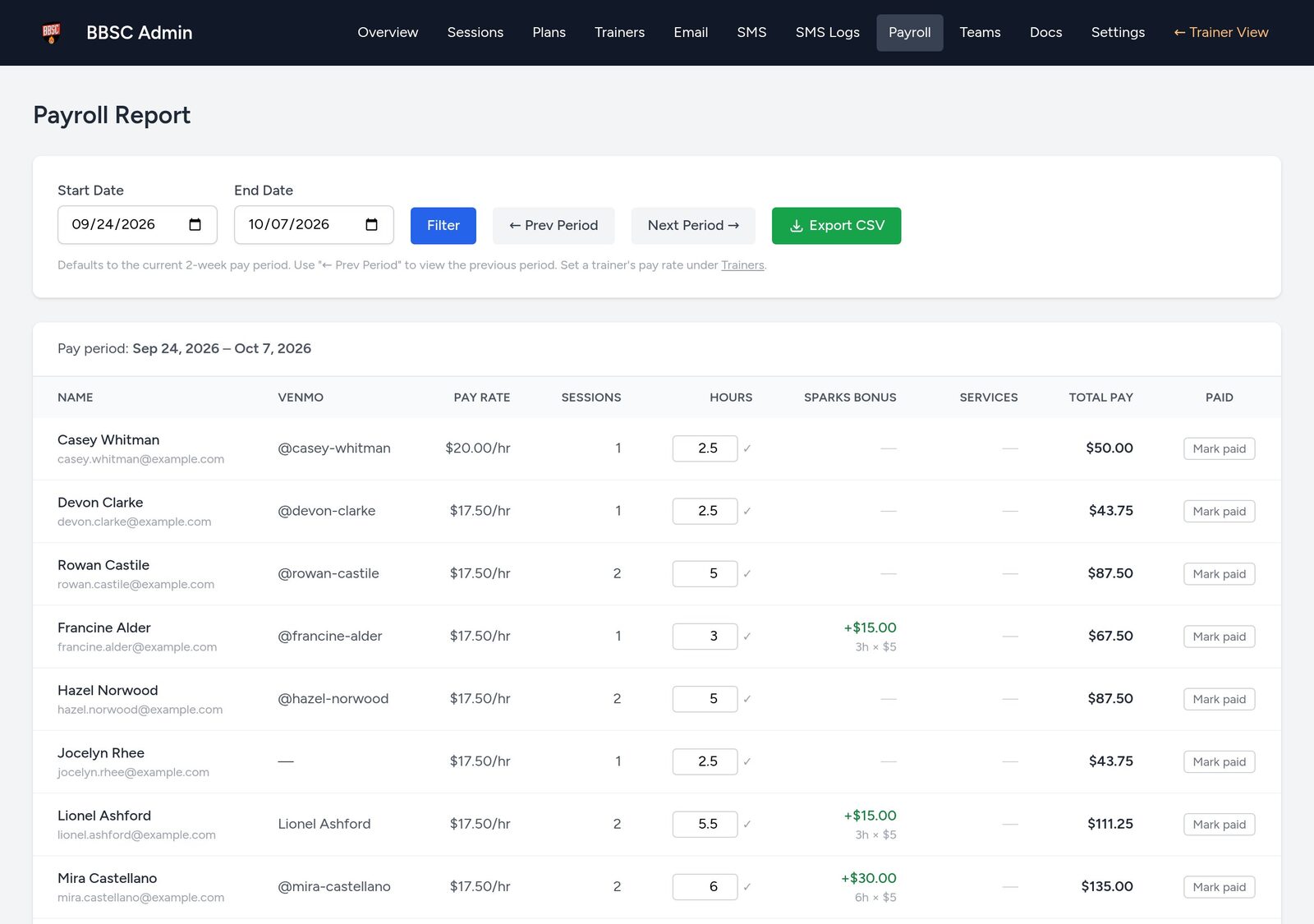This screenshot has height=924, width=1314.
Task: Open the Start Date calendar picker icon
Action: [195, 225]
